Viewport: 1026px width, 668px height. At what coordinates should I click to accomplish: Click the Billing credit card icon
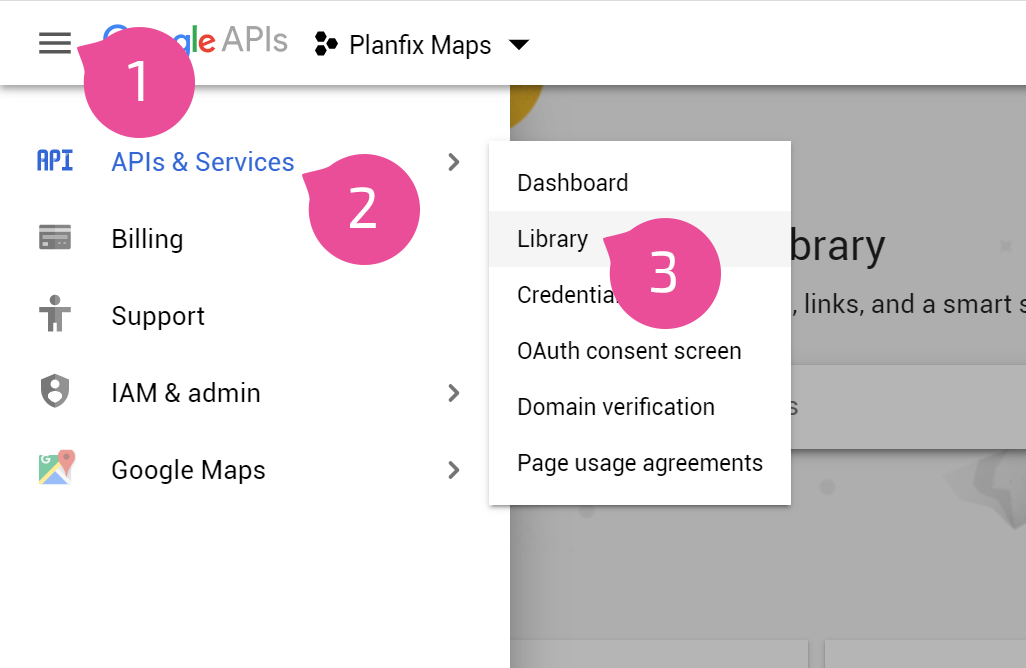(x=55, y=237)
